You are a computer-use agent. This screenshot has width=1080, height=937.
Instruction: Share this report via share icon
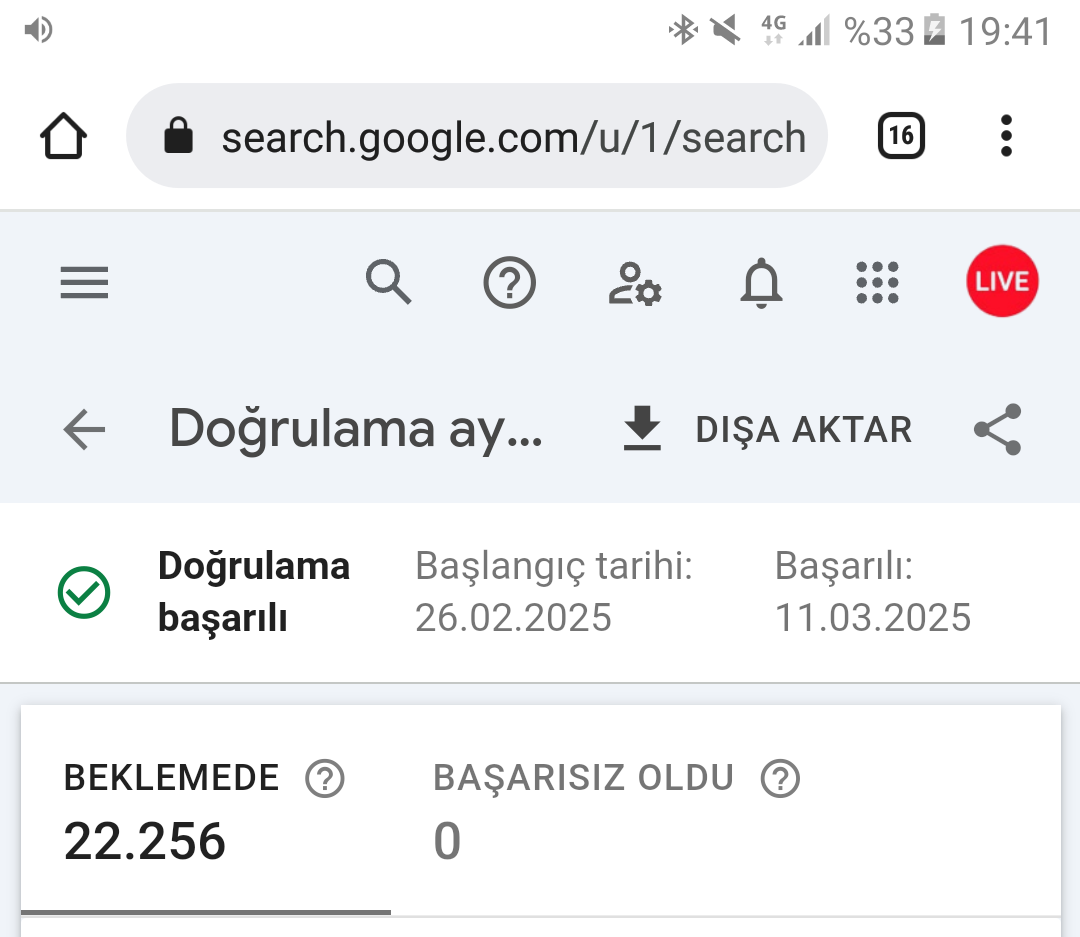[997, 429]
